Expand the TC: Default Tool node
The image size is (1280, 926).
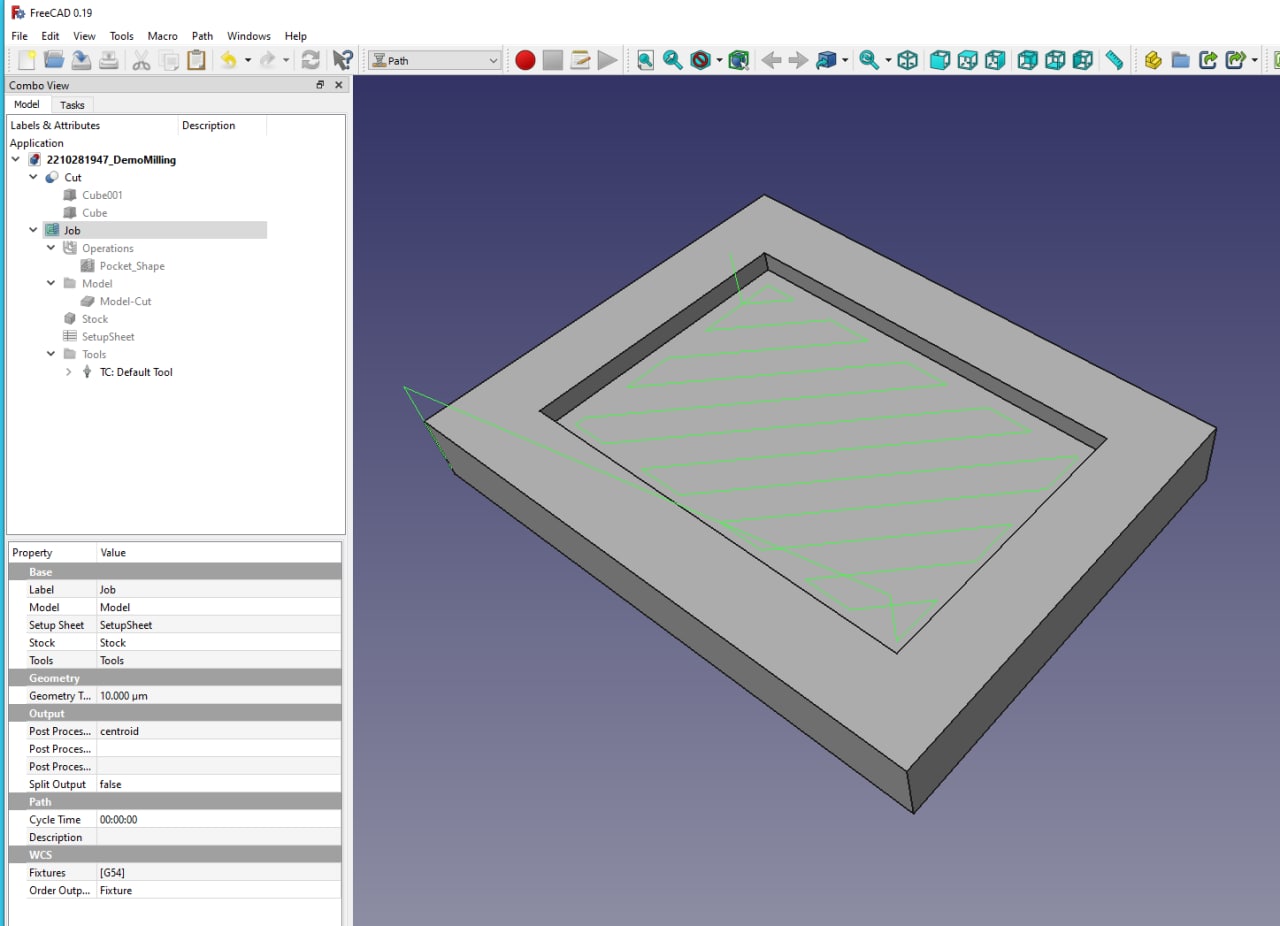69,372
